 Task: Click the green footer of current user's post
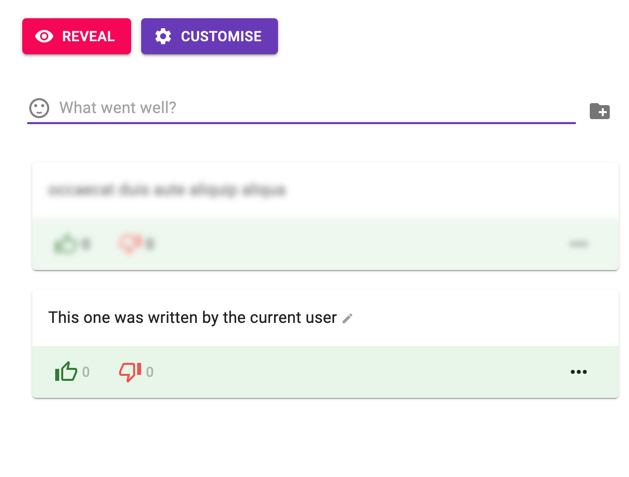tap(325, 372)
